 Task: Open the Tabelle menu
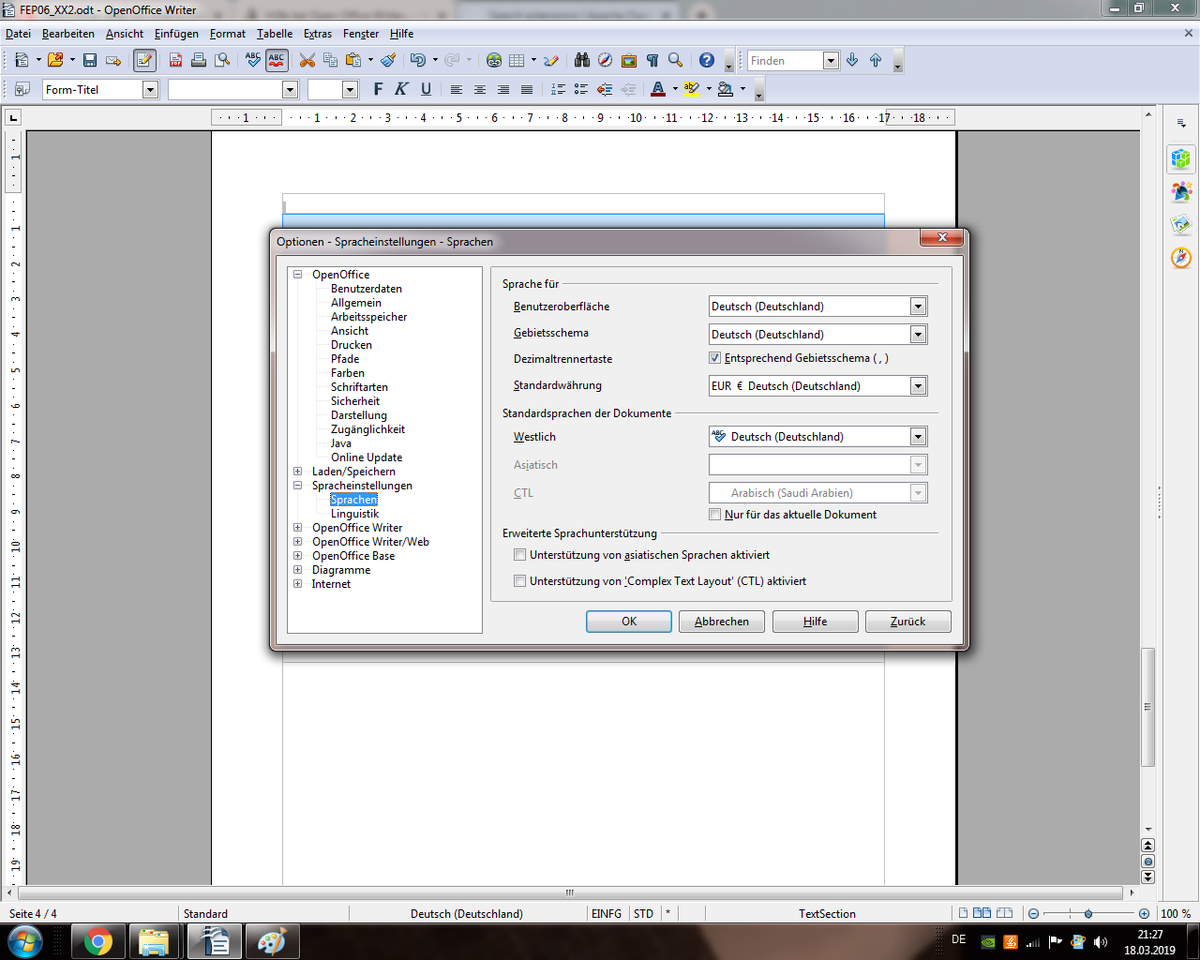click(x=275, y=33)
